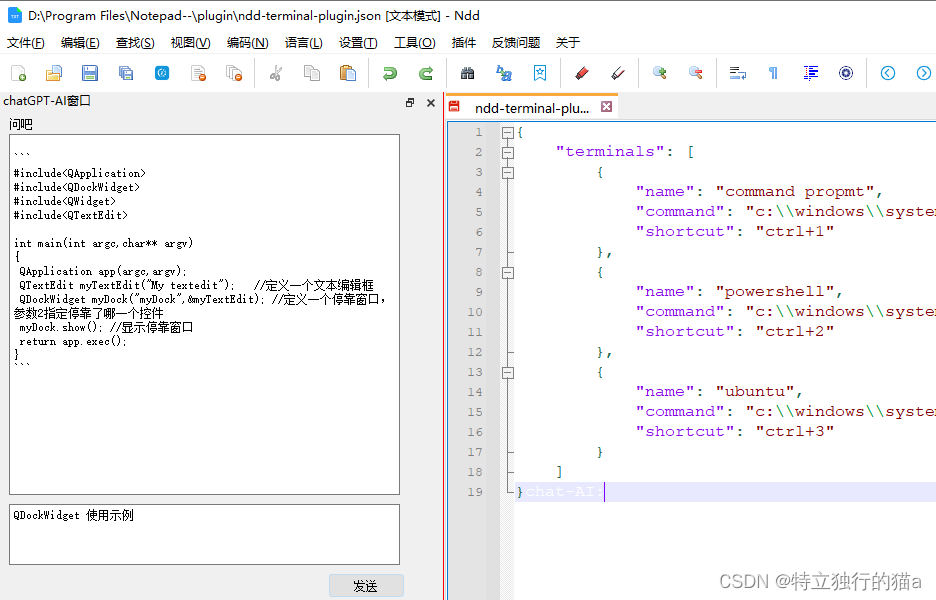
Task: Open the 编码(N) menu
Action: (247, 43)
